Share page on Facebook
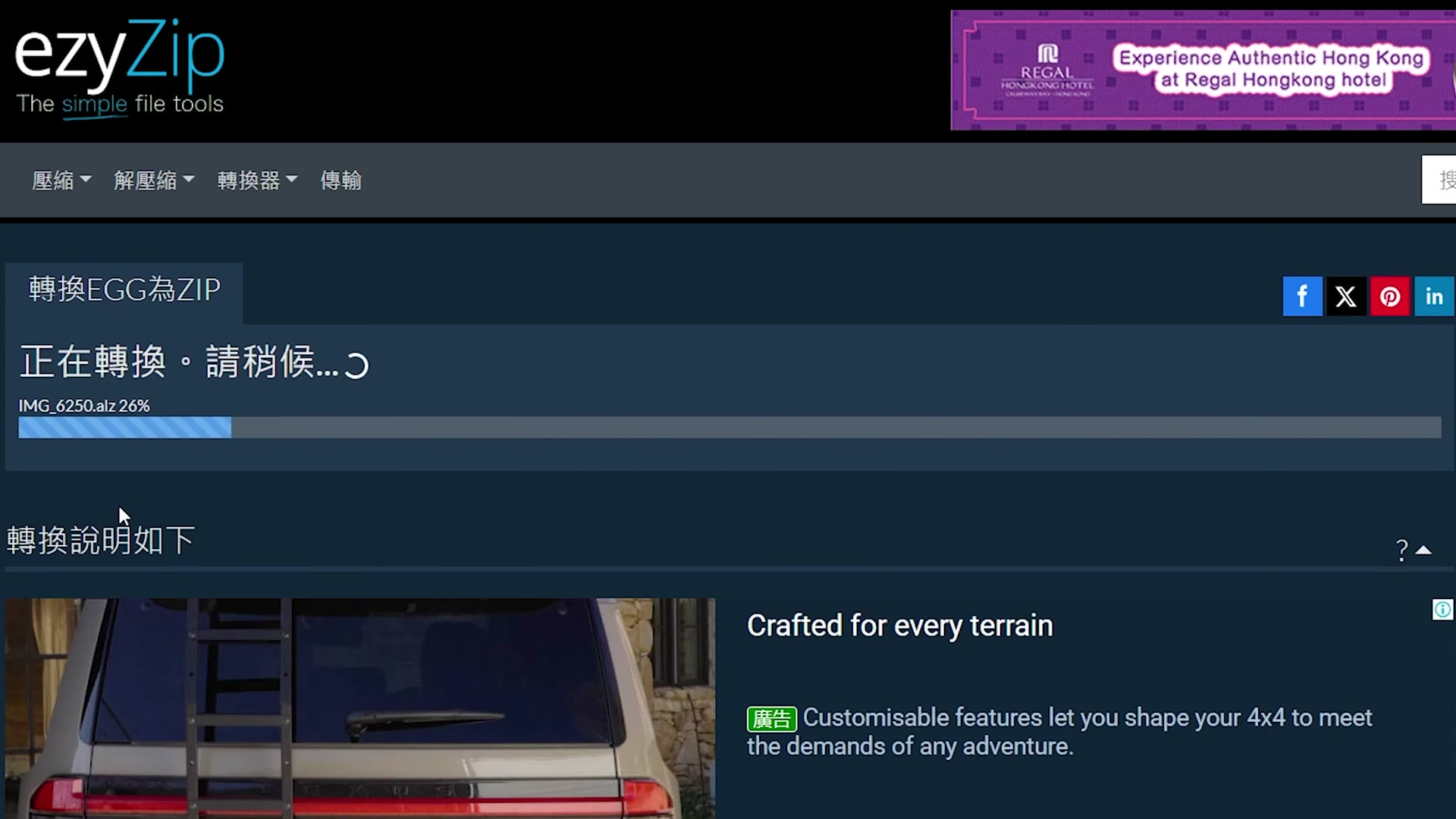Screen dimensions: 1456x819 tap(1302, 297)
